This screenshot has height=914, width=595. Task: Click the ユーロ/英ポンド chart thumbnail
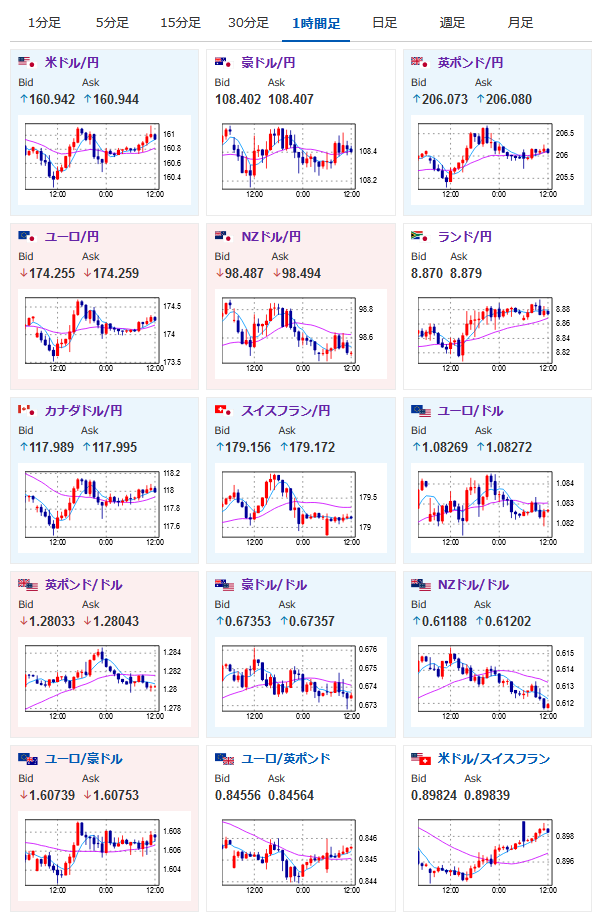(300, 856)
